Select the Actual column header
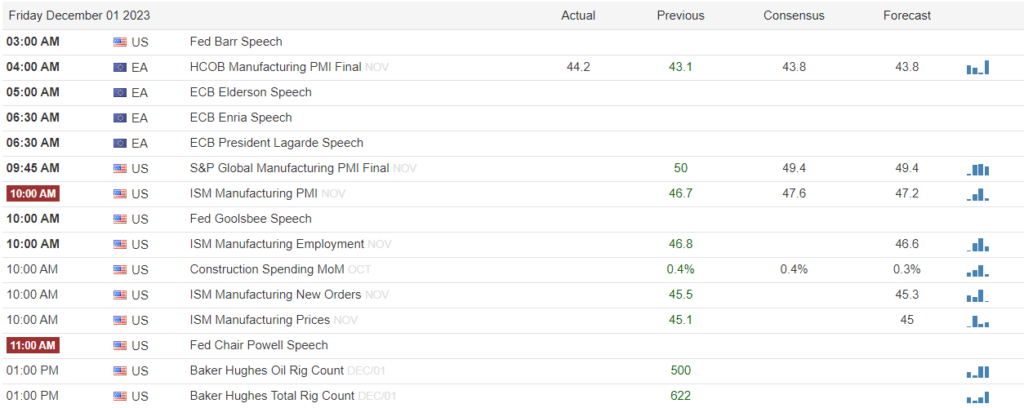The image size is (1024, 408). [x=578, y=15]
